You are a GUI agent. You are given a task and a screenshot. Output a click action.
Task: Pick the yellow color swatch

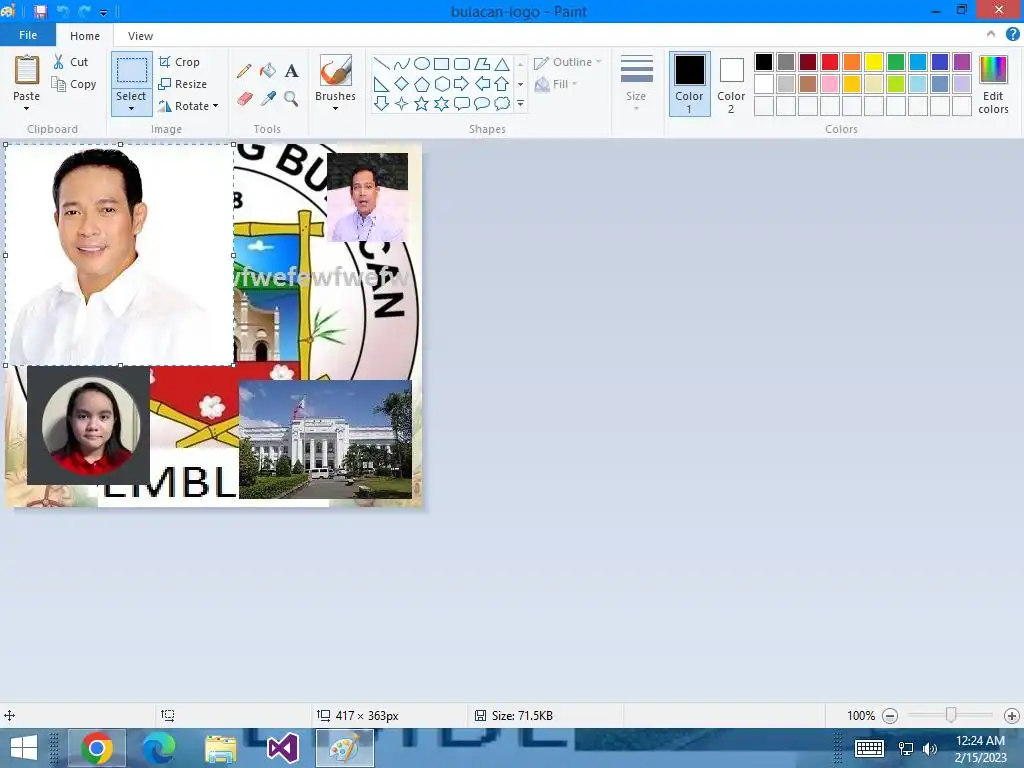tap(874, 62)
